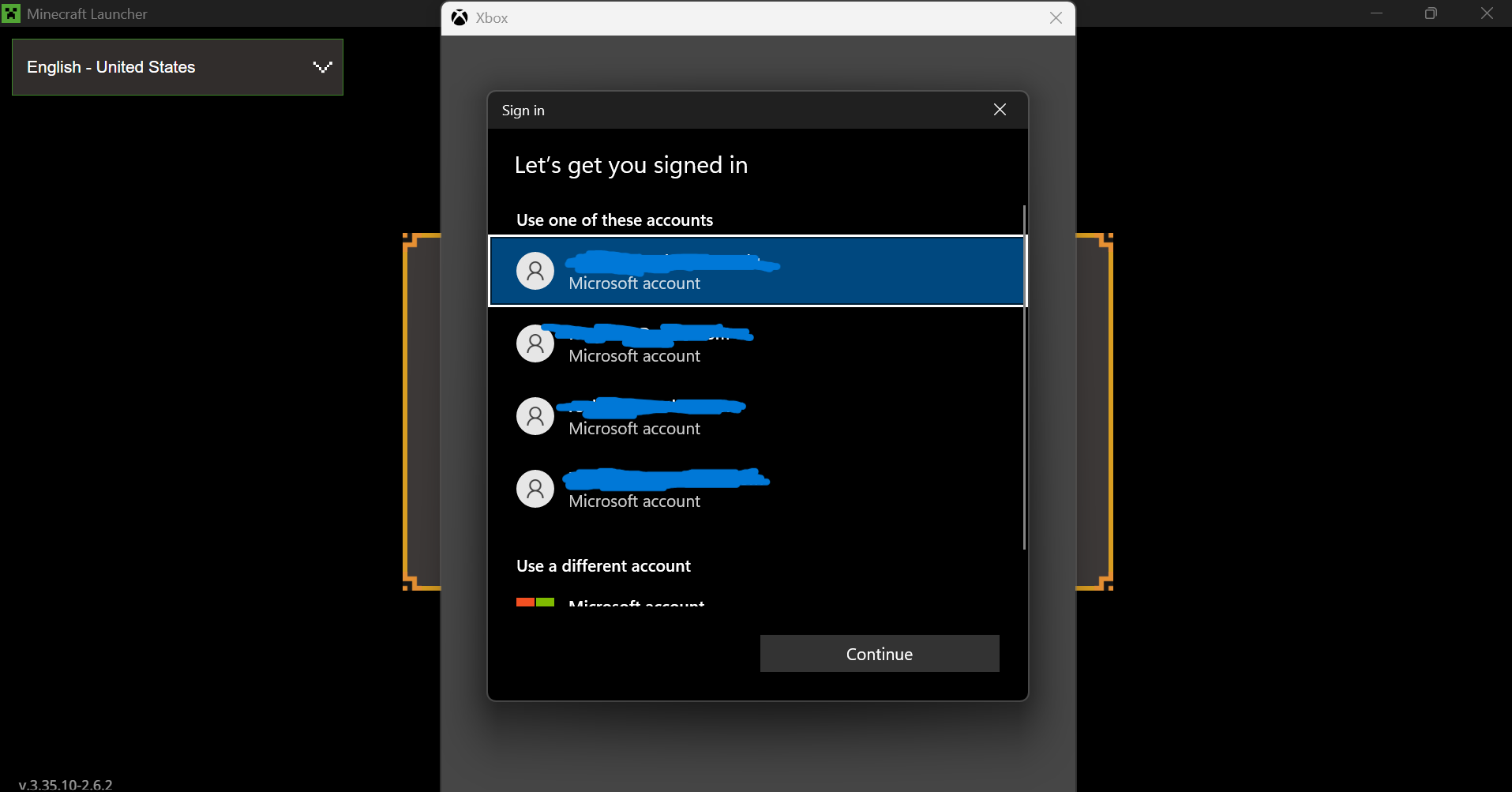Minimize the Minecraft Launcher window
Screen dimensions: 1512x792
[x=1377, y=13]
